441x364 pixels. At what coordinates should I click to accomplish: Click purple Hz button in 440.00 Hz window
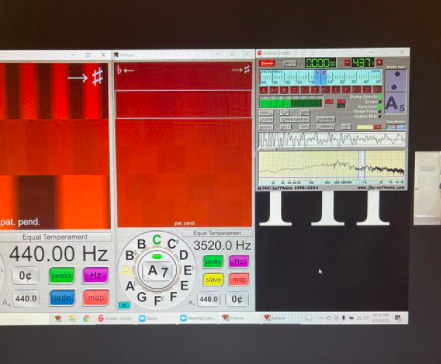pyautogui.click(x=96, y=275)
